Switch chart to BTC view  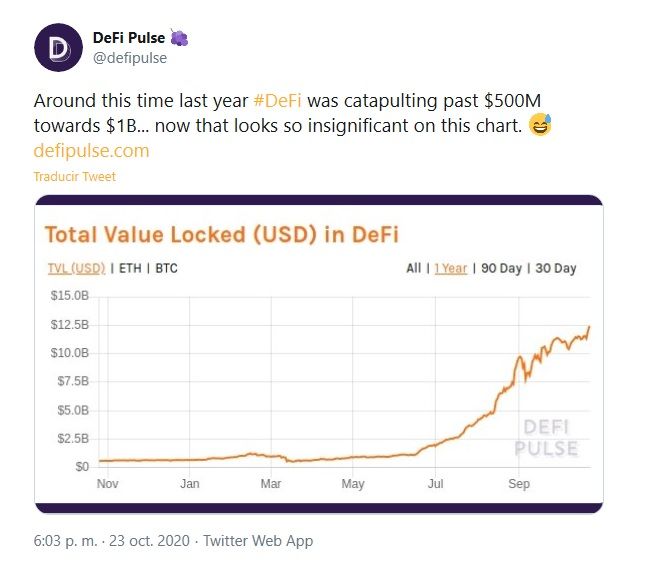click(165, 268)
